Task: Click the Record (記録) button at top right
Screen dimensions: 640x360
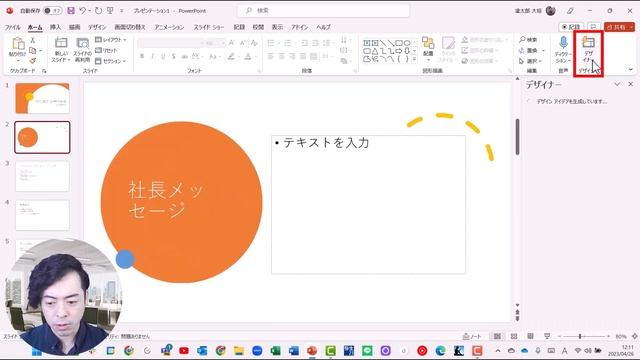Action: point(571,27)
